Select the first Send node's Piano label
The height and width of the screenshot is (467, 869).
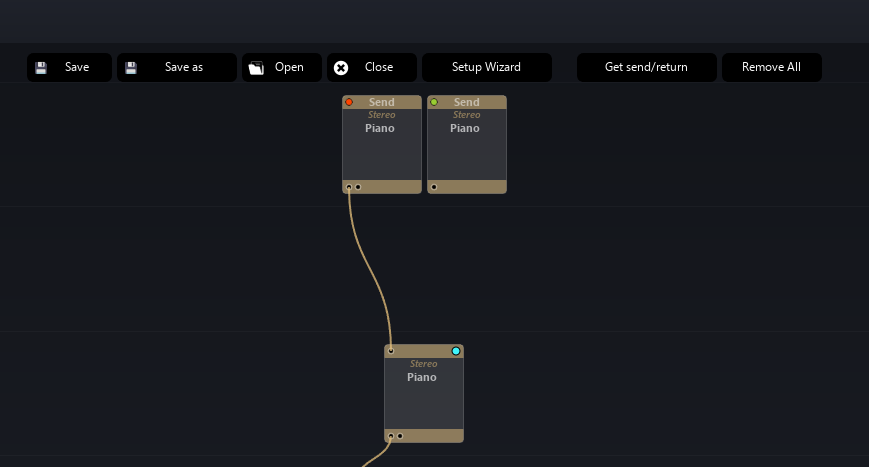(380, 129)
